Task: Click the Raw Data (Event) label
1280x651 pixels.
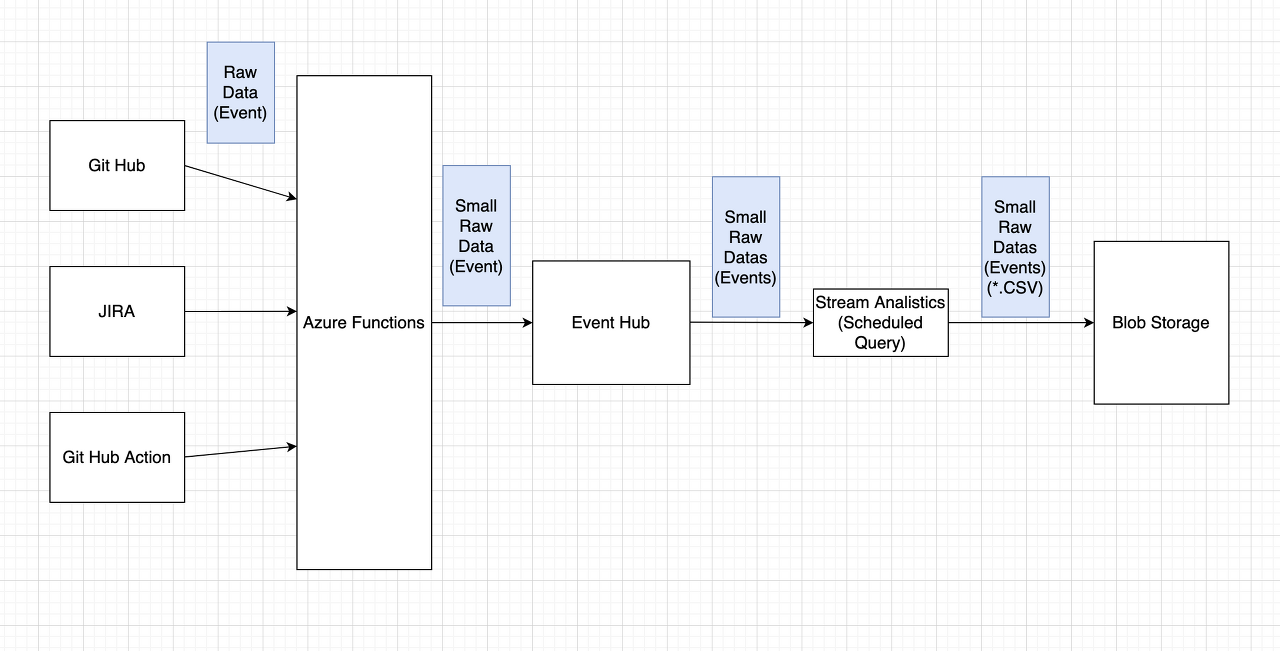Action: tap(240, 93)
